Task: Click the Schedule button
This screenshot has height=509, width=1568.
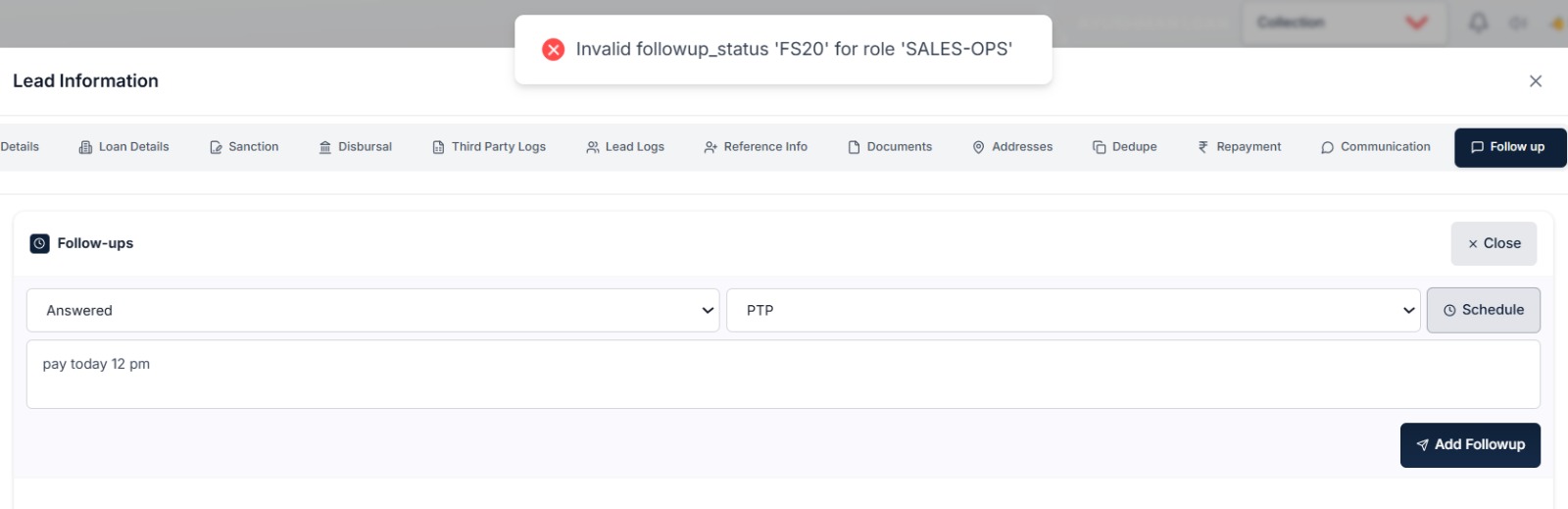Action: [x=1484, y=310]
